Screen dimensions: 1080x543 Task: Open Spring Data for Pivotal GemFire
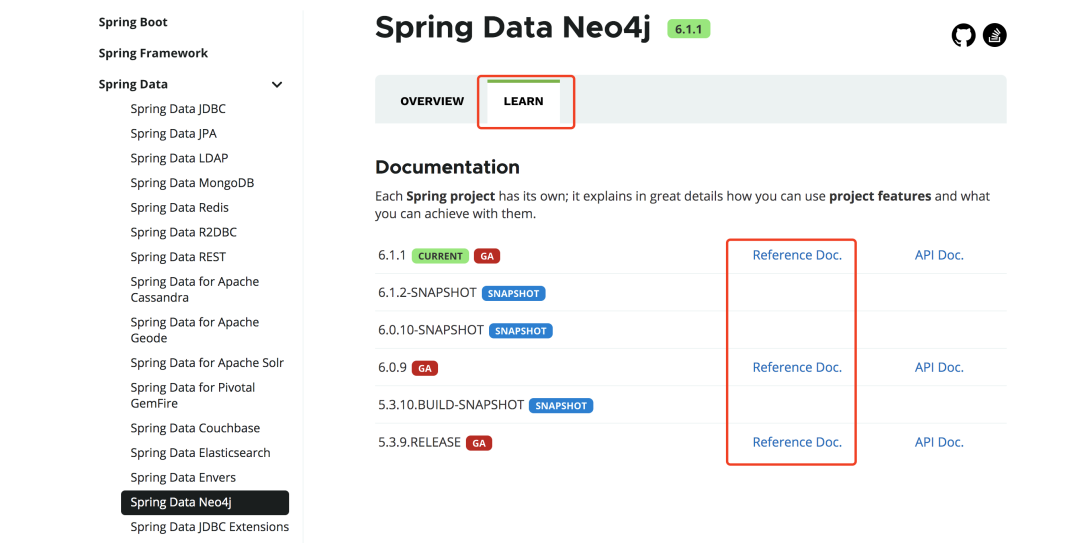pyautogui.click(x=193, y=396)
